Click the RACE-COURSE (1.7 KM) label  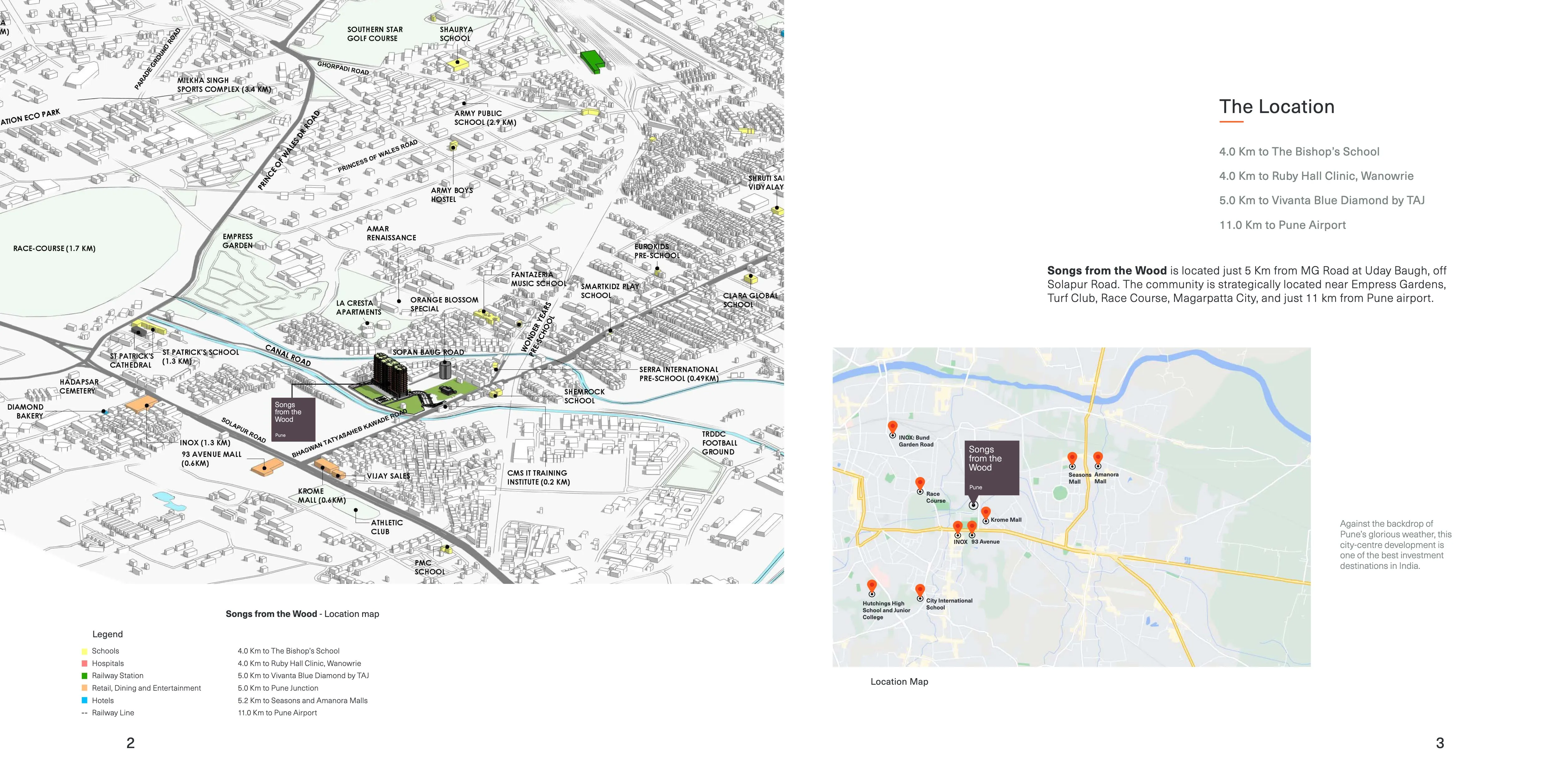54,248
